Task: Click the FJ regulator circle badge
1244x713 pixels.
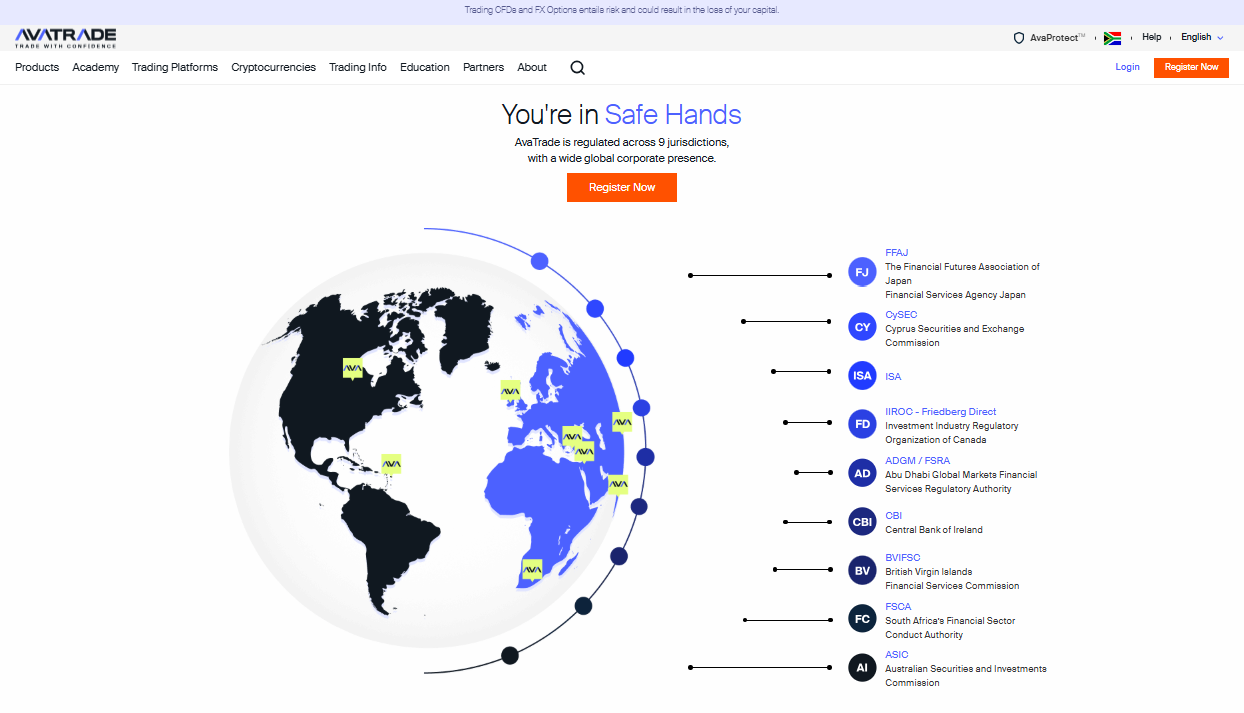Action: pyautogui.click(x=862, y=272)
